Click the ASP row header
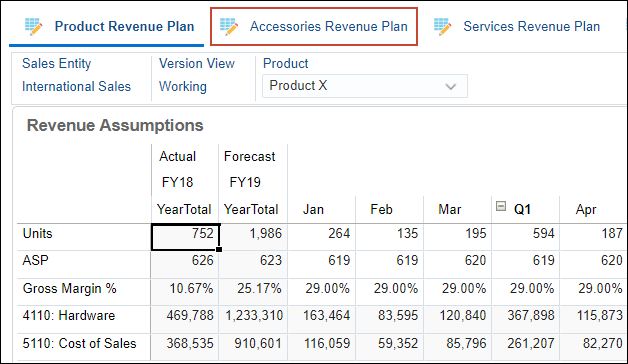The width and height of the screenshot is (628, 364). point(84,264)
